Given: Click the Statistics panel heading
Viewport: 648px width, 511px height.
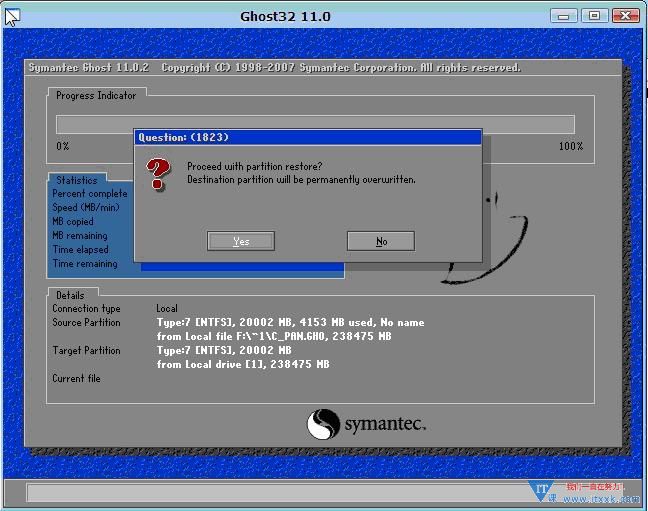Looking at the screenshot, I should pos(77,180).
